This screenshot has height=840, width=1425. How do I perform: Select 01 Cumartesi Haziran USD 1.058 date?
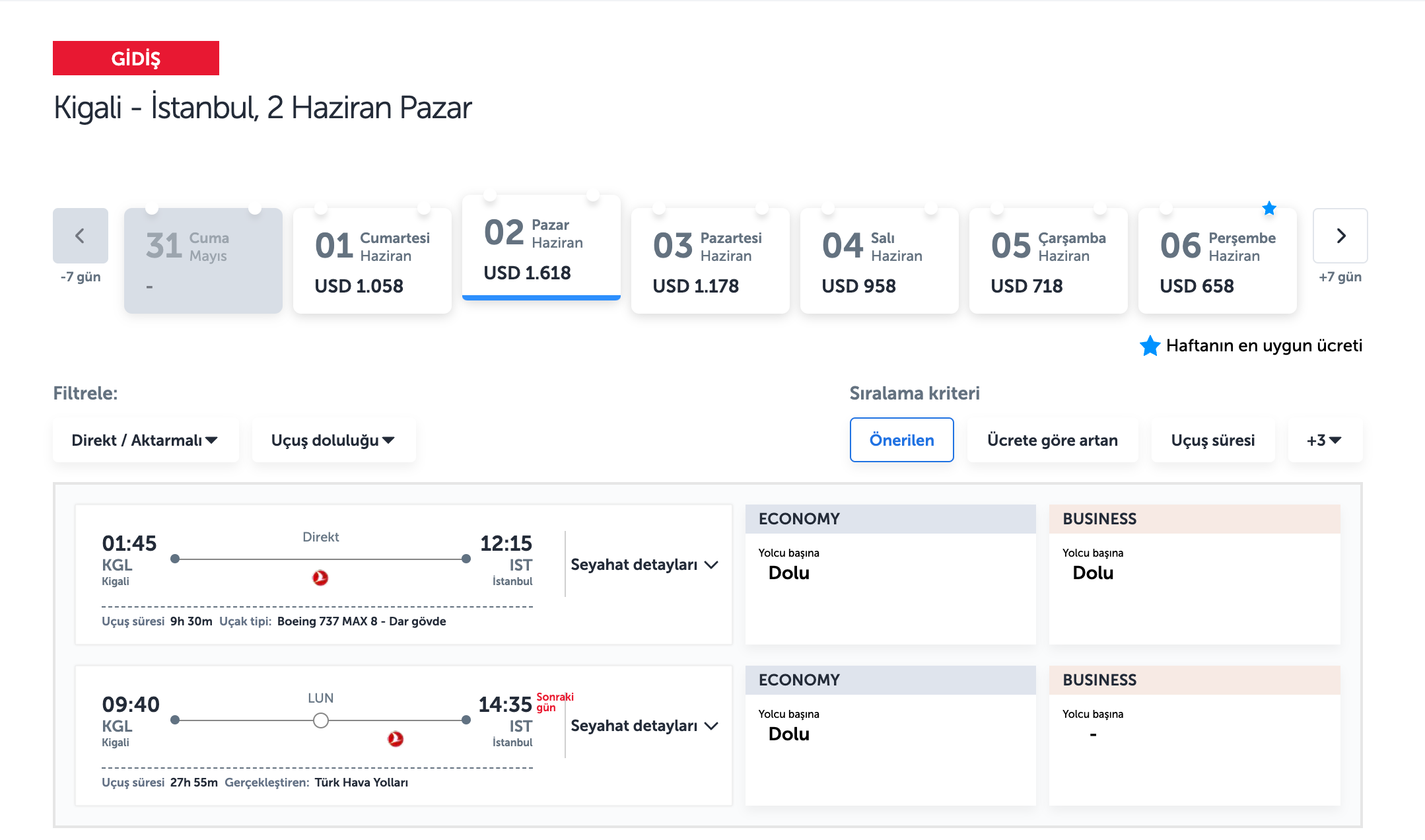[x=372, y=261]
